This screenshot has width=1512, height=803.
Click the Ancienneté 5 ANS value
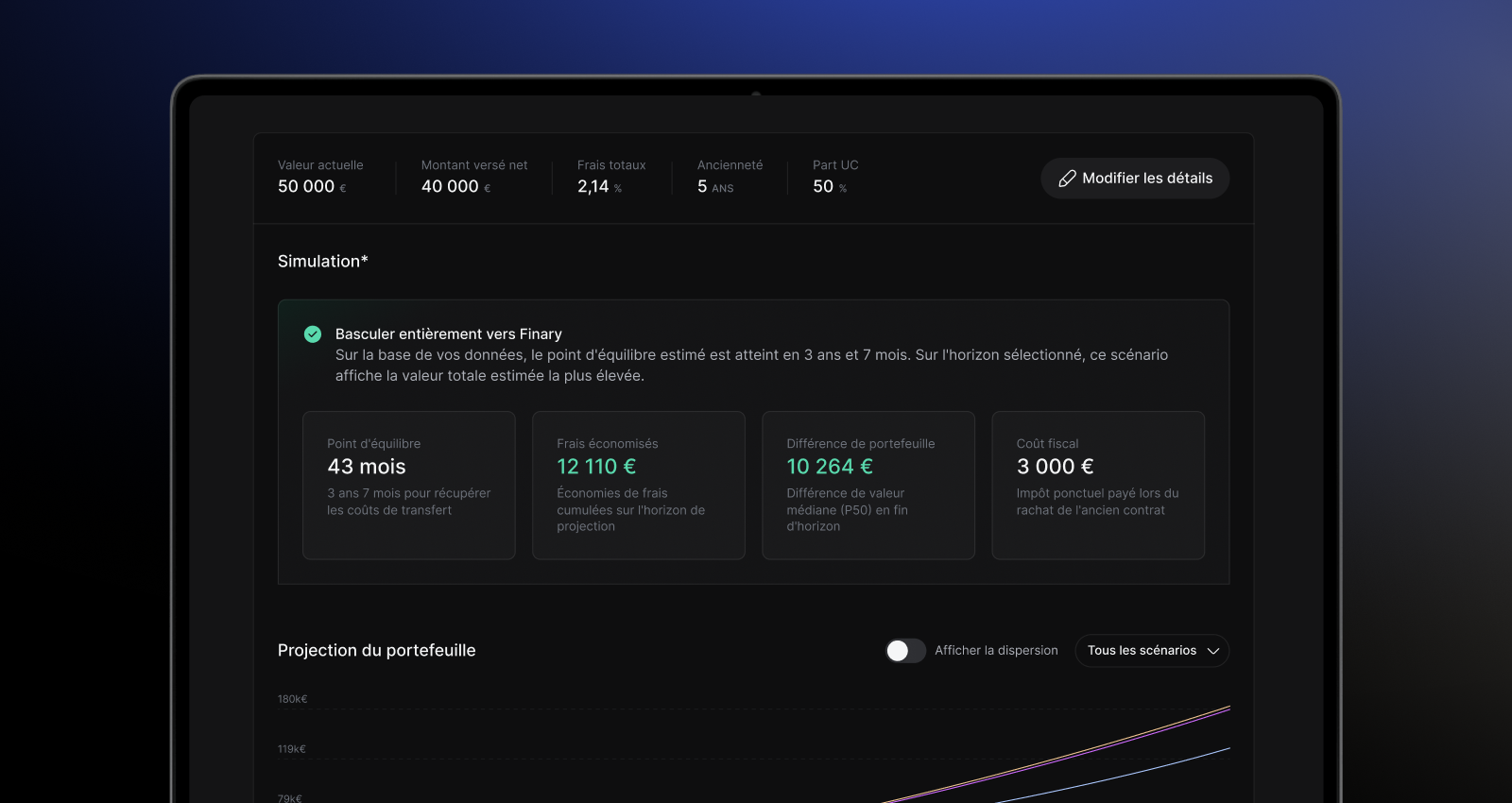715,187
